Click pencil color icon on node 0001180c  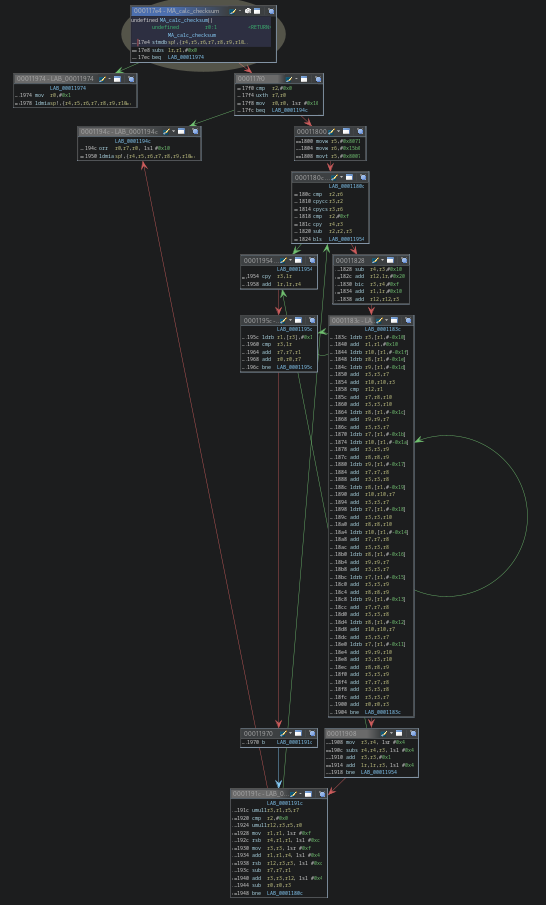tap(334, 177)
